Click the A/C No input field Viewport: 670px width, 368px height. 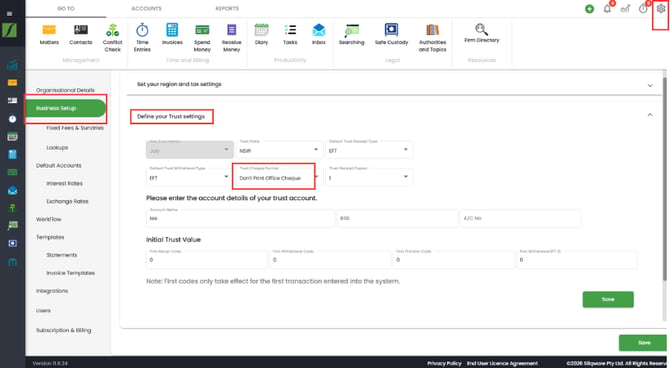pos(520,218)
